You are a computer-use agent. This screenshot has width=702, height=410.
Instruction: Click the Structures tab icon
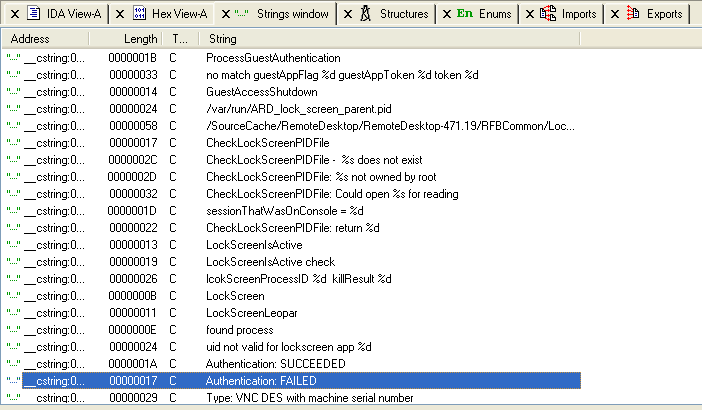(366, 13)
